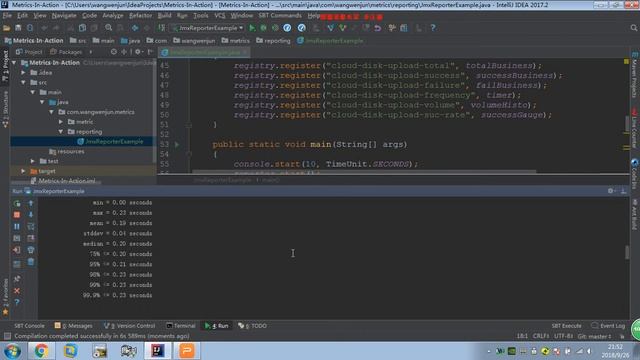Toggle the Structure tool window stripe
This screenshot has height=360, width=640.
[x=5, y=109]
